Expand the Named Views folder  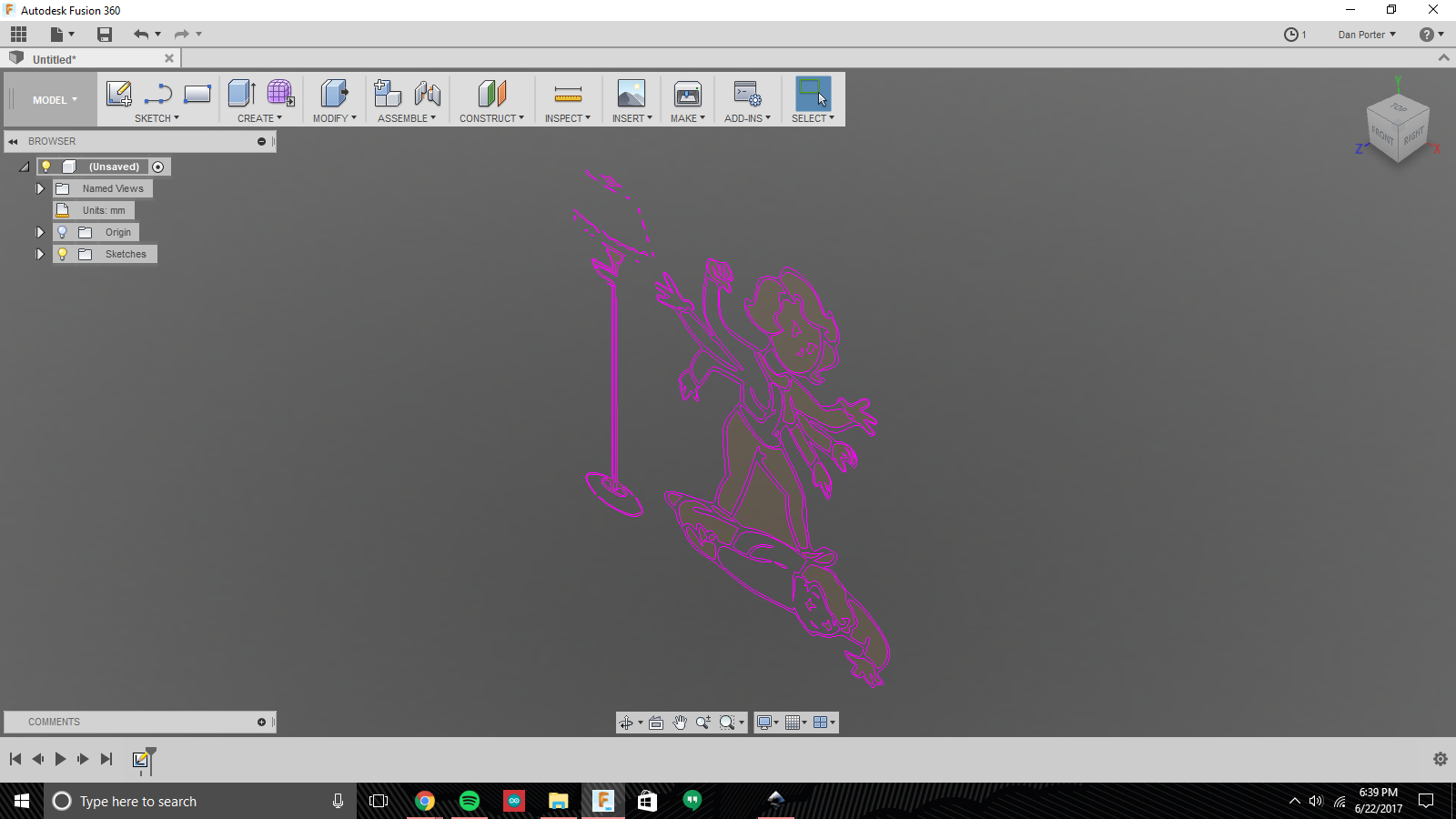coord(40,188)
